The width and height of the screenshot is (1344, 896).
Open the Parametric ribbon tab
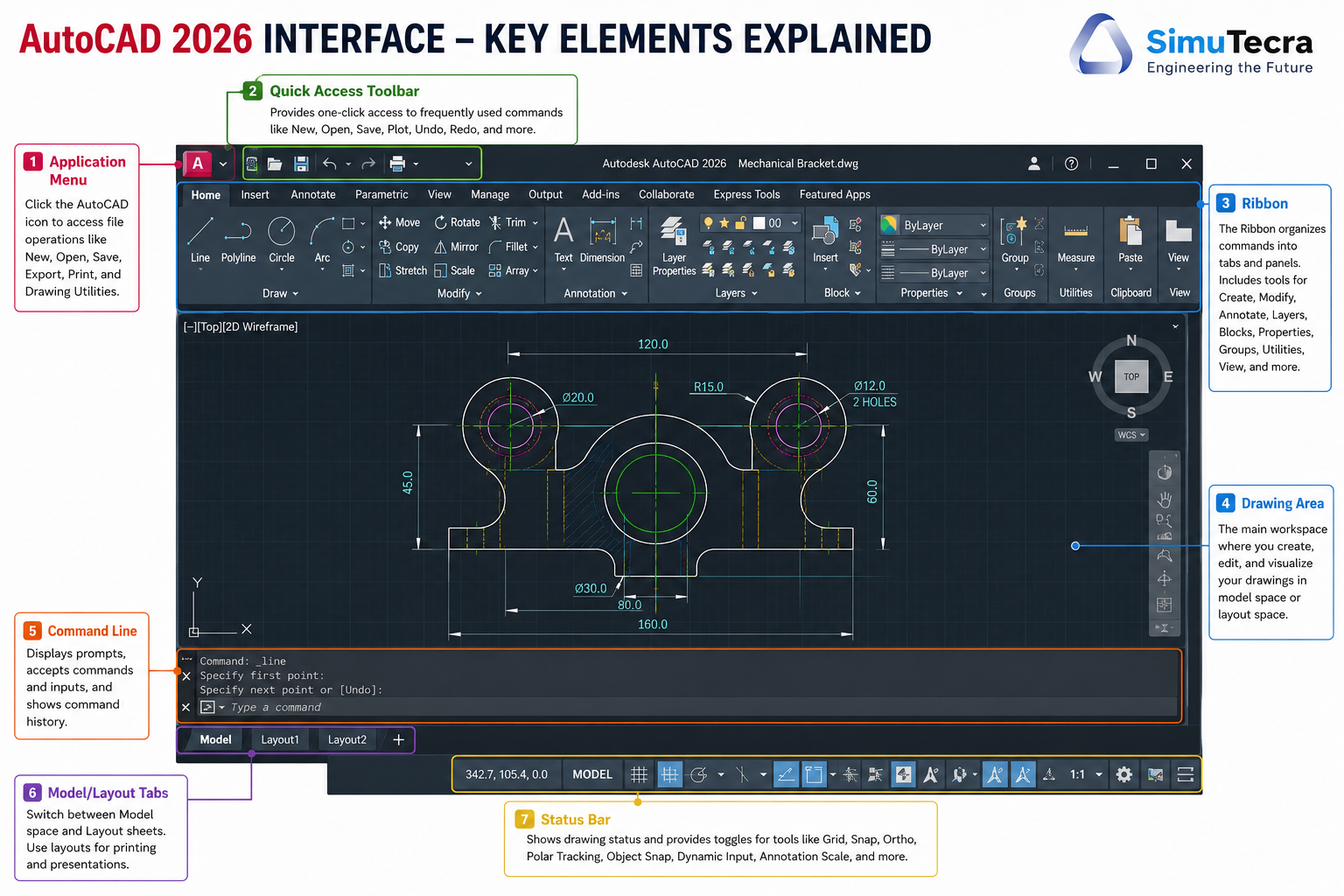click(x=381, y=194)
